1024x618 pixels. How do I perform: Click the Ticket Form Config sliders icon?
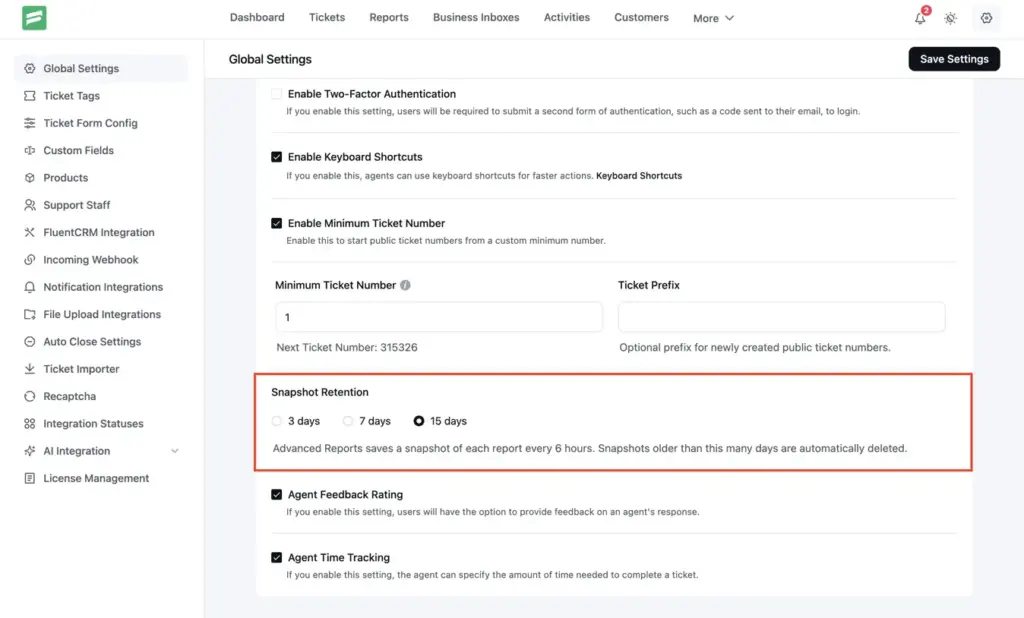click(29, 123)
